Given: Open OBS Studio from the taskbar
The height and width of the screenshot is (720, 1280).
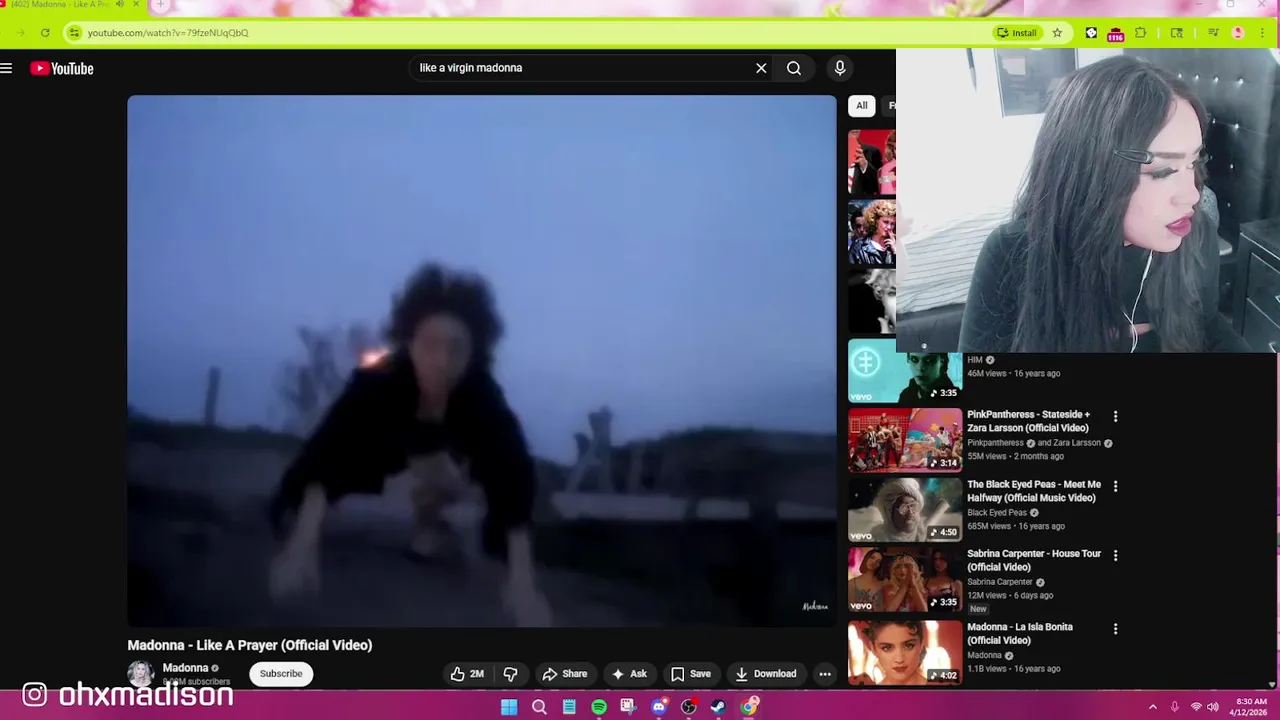Looking at the screenshot, I should (689, 707).
